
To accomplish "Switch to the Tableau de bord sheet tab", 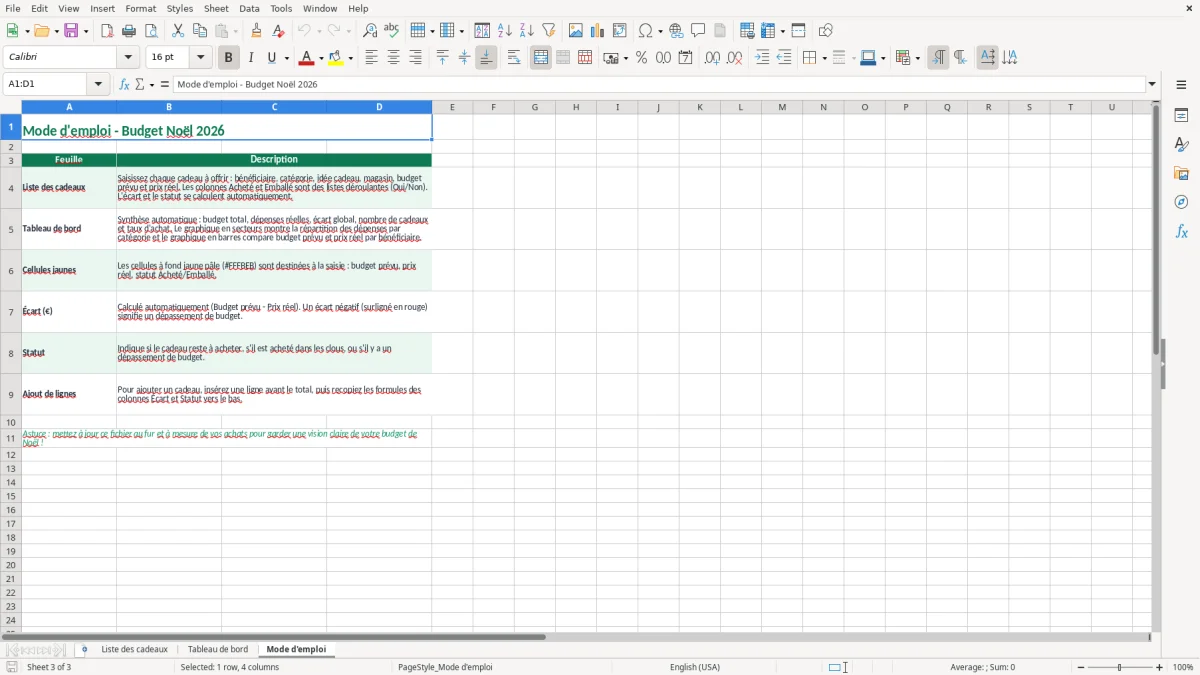I will tap(218, 649).
